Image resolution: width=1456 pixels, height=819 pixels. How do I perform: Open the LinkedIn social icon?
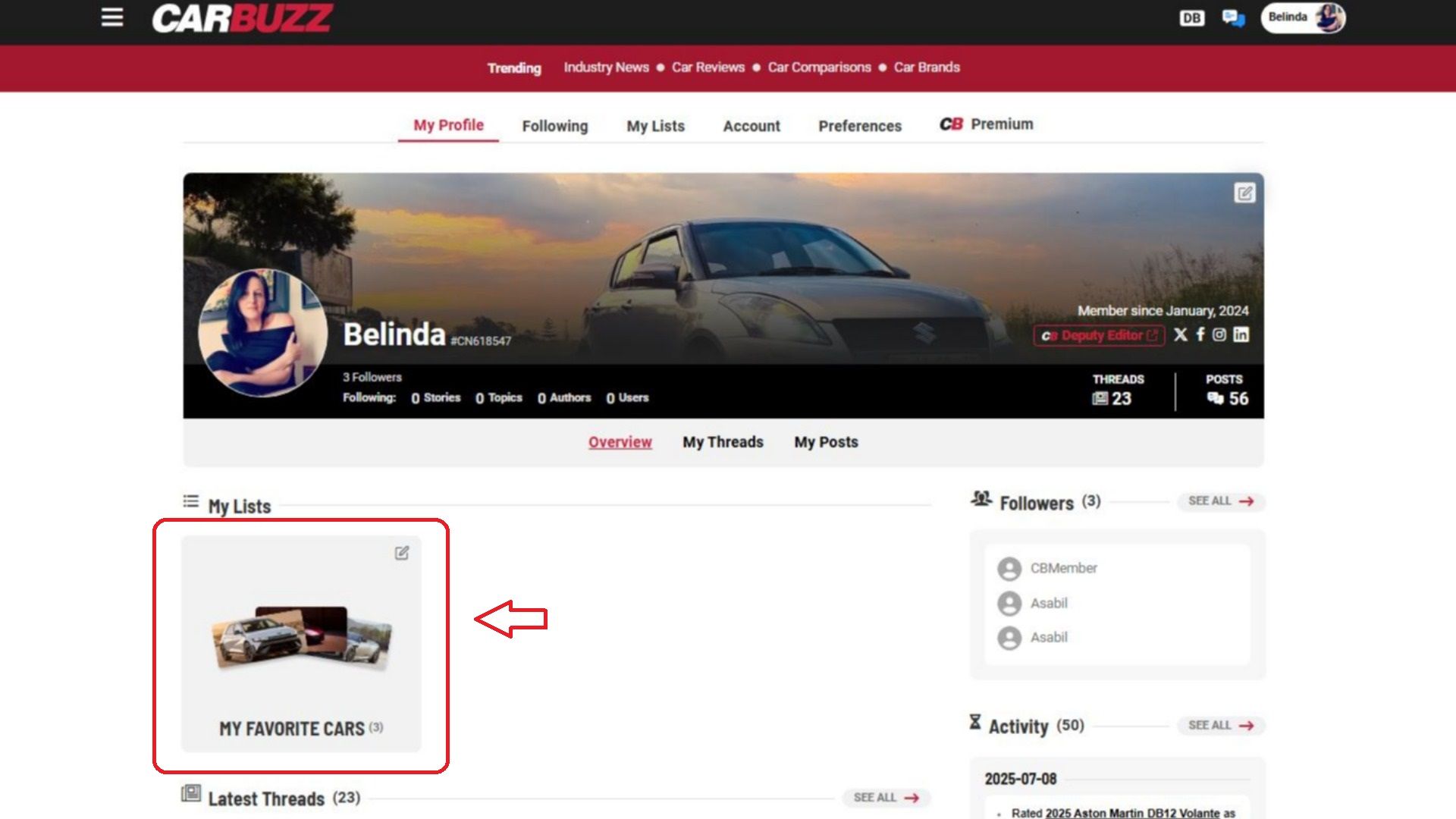coord(1241,334)
